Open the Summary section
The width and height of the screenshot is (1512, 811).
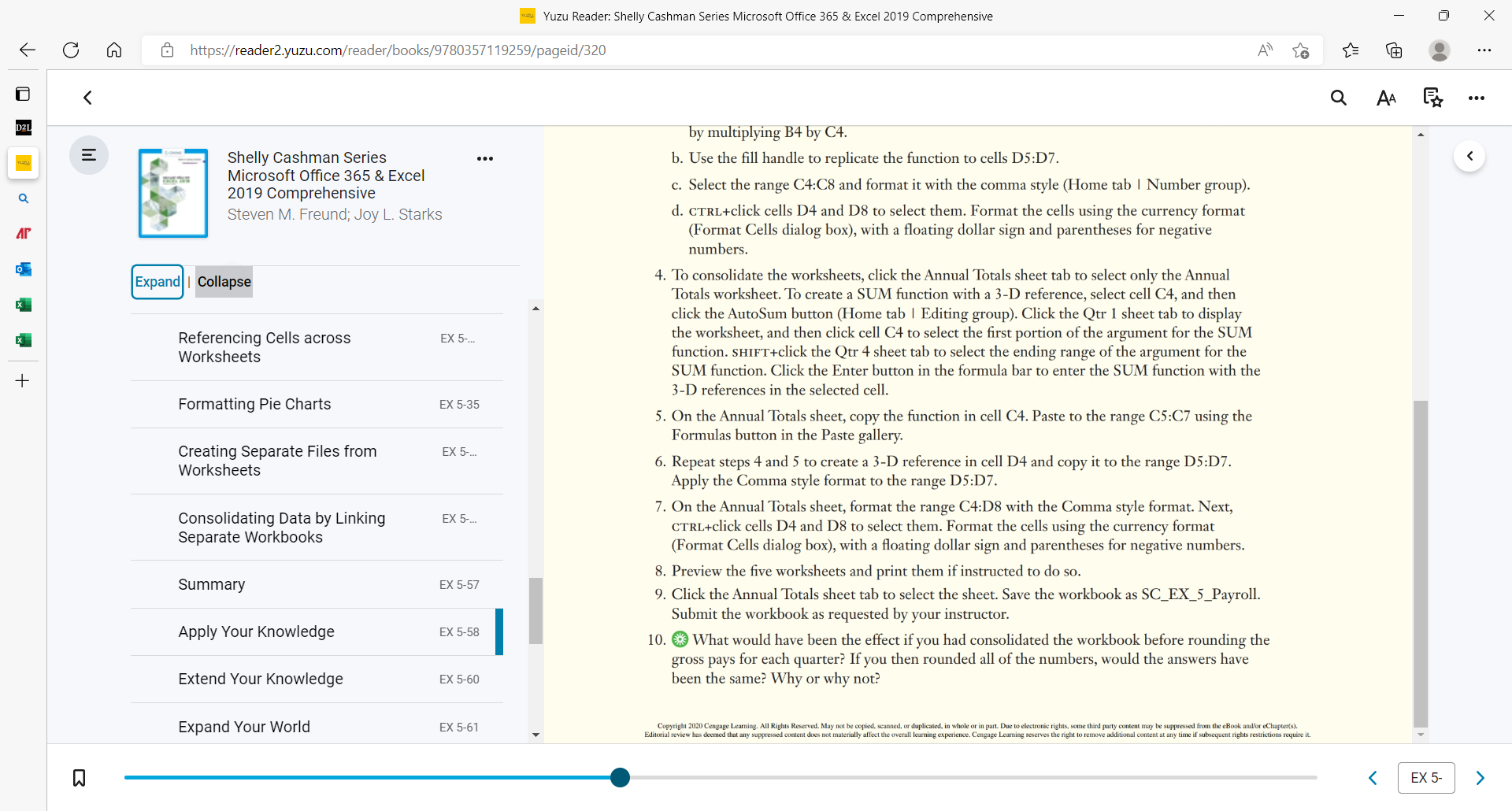tap(317, 584)
